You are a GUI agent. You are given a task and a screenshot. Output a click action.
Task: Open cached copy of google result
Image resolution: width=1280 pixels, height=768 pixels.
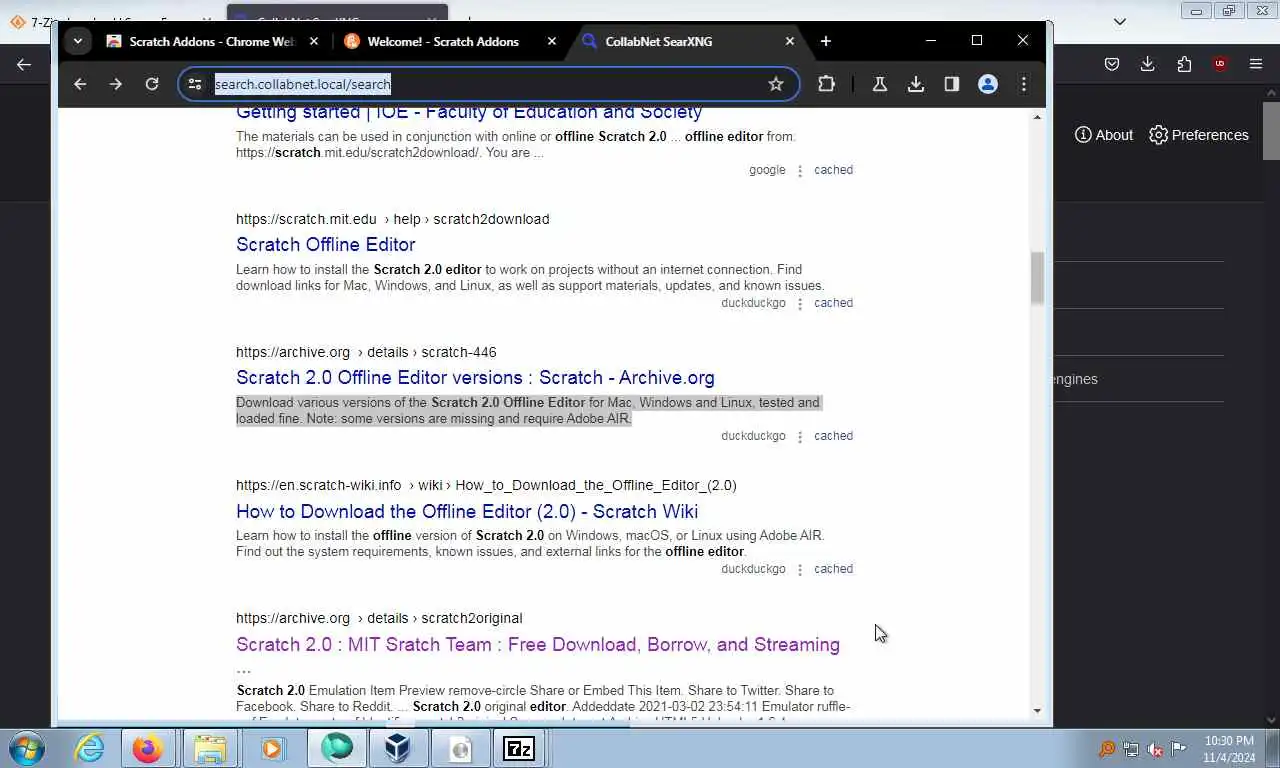click(x=833, y=170)
